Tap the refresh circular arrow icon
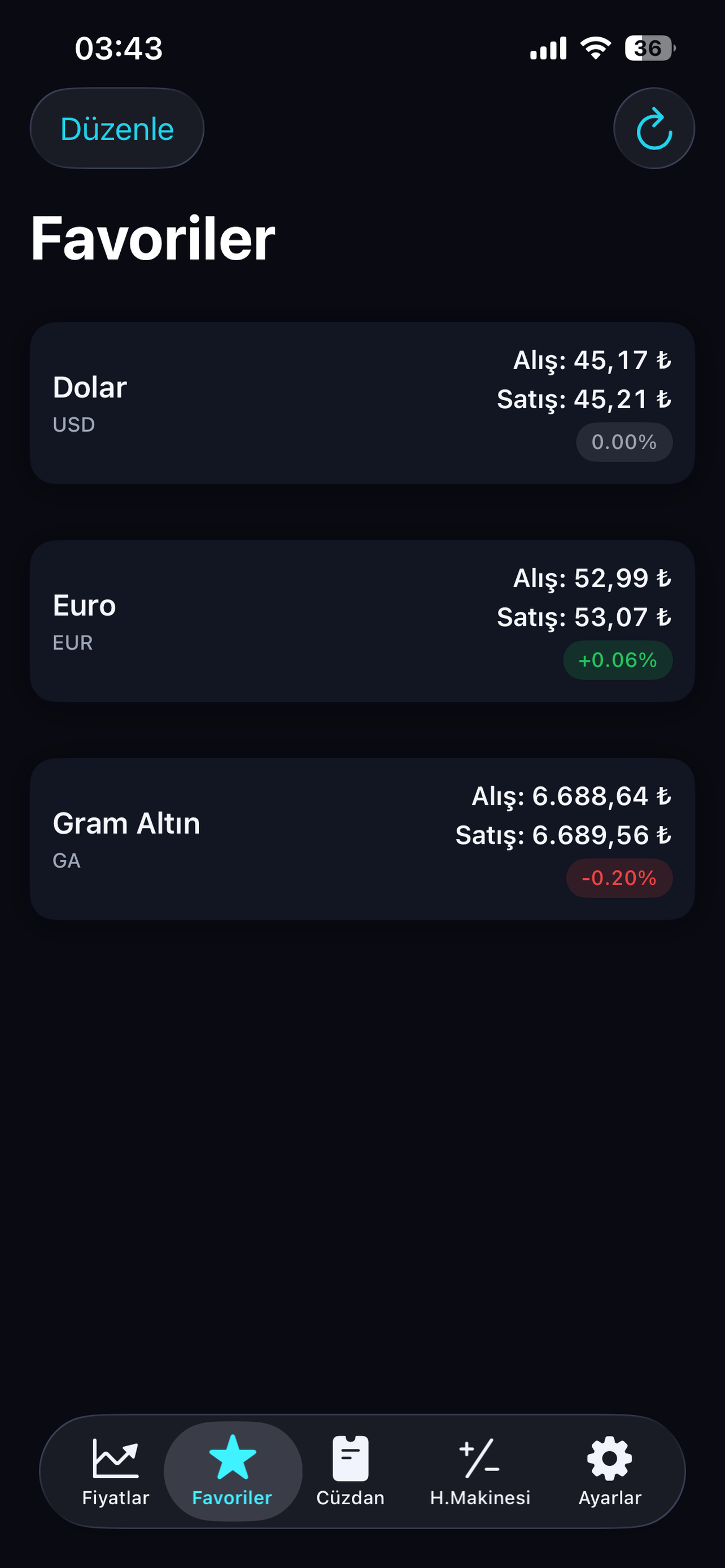The image size is (725, 1568). click(654, 129)
